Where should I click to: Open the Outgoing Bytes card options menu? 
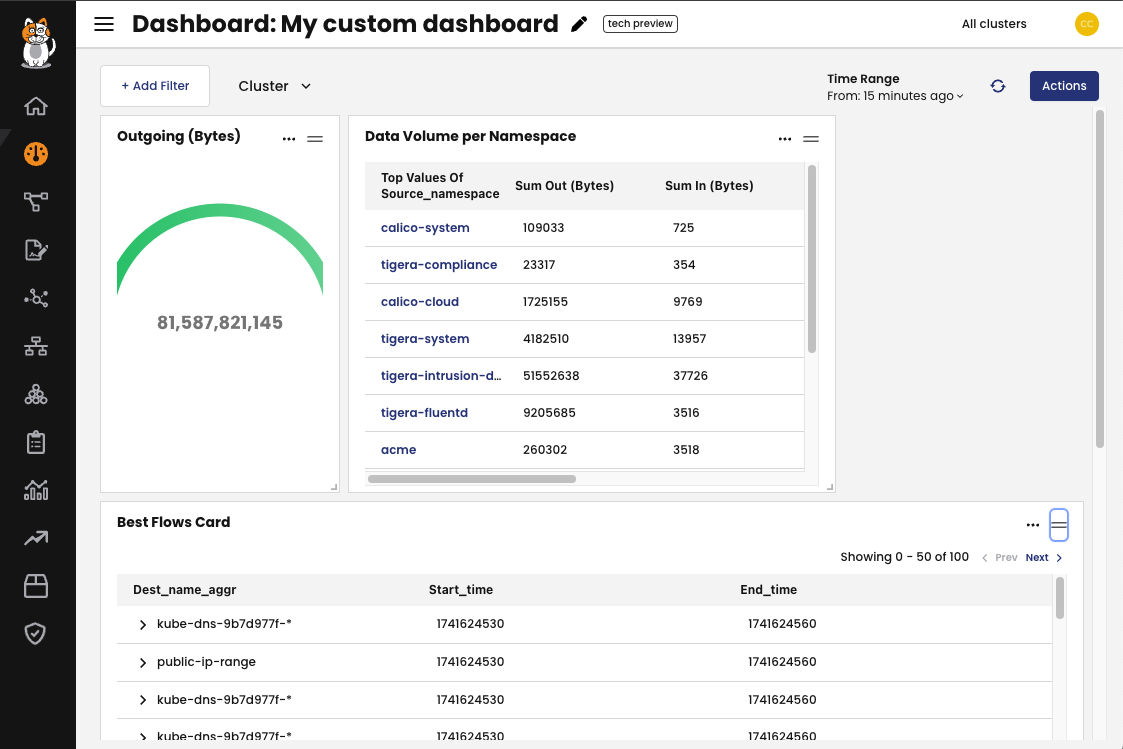tap(289, 138)
